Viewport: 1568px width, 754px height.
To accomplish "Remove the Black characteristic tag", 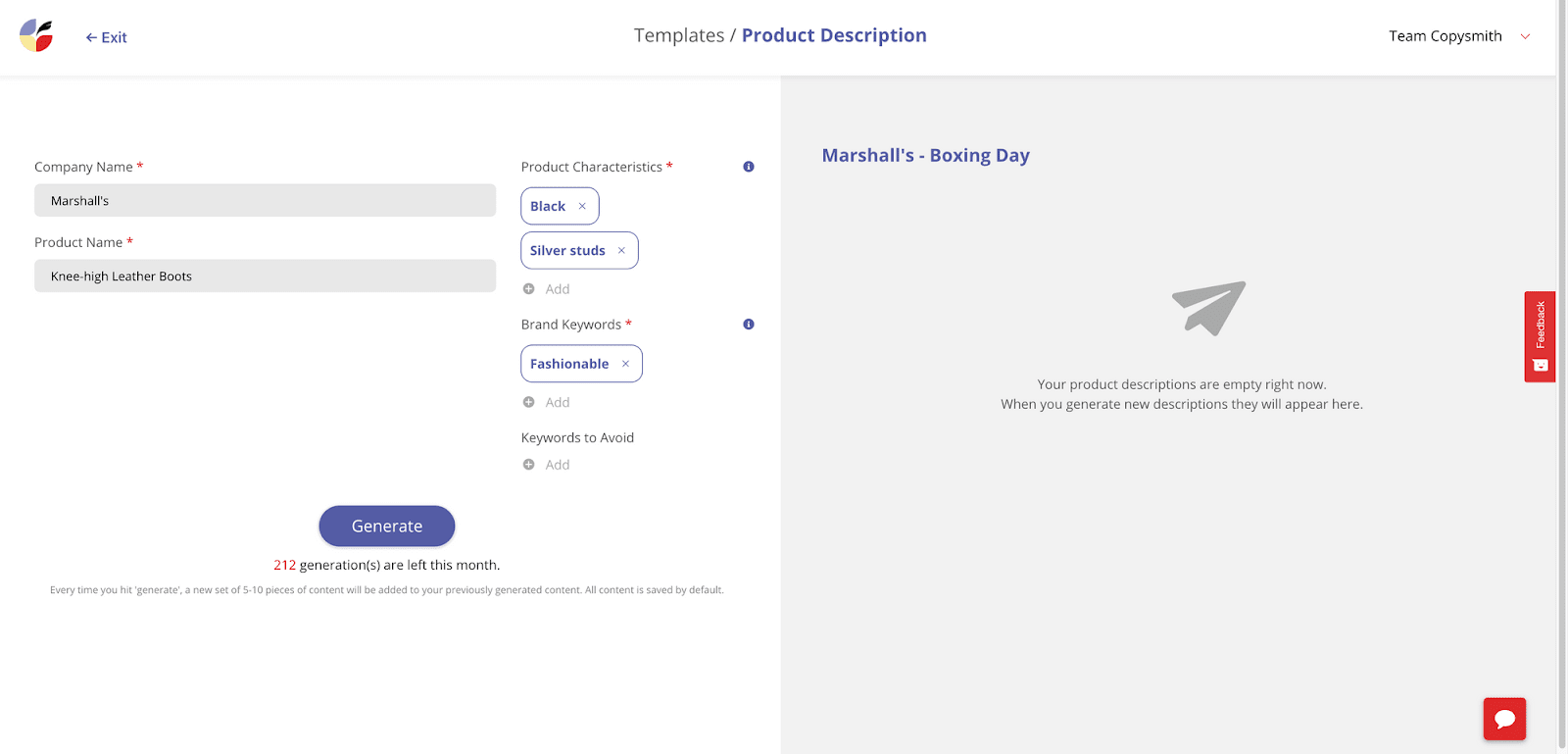I will (x=582, y=206).
